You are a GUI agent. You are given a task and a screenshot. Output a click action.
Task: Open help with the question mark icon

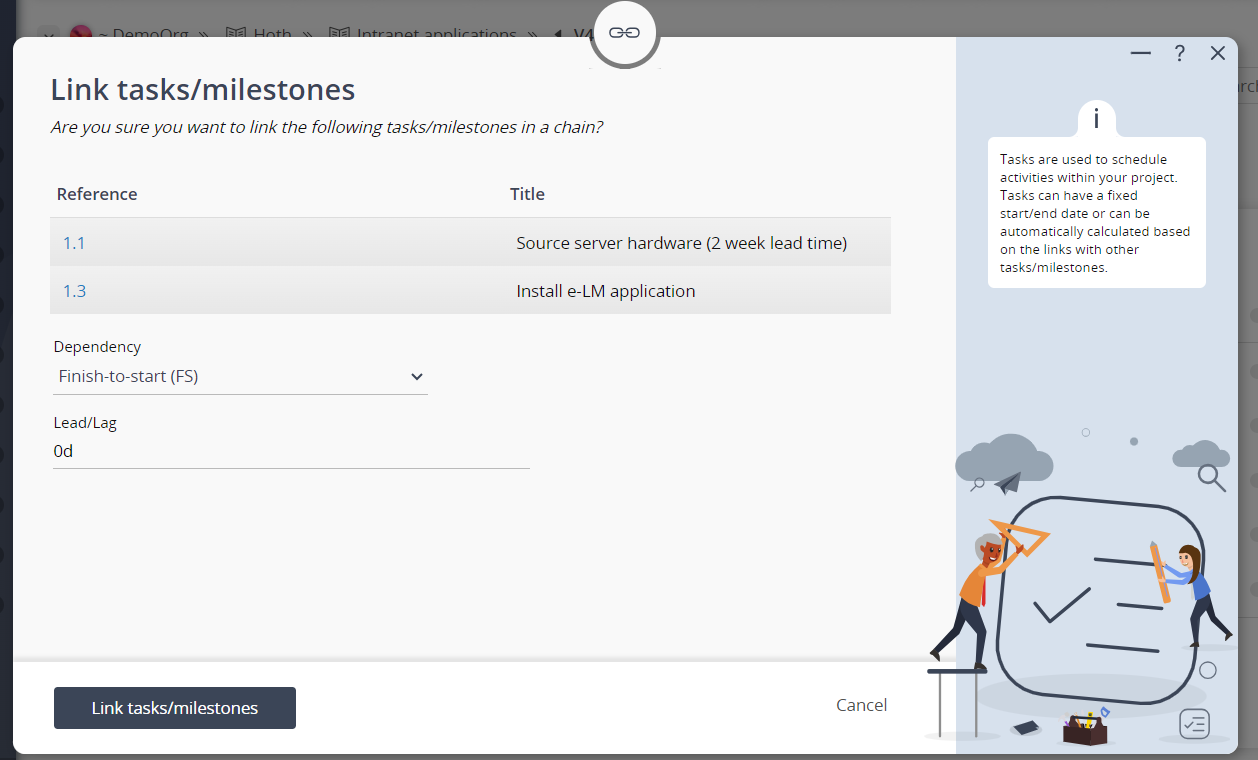pyautogui.click(x=1180, y=54)
